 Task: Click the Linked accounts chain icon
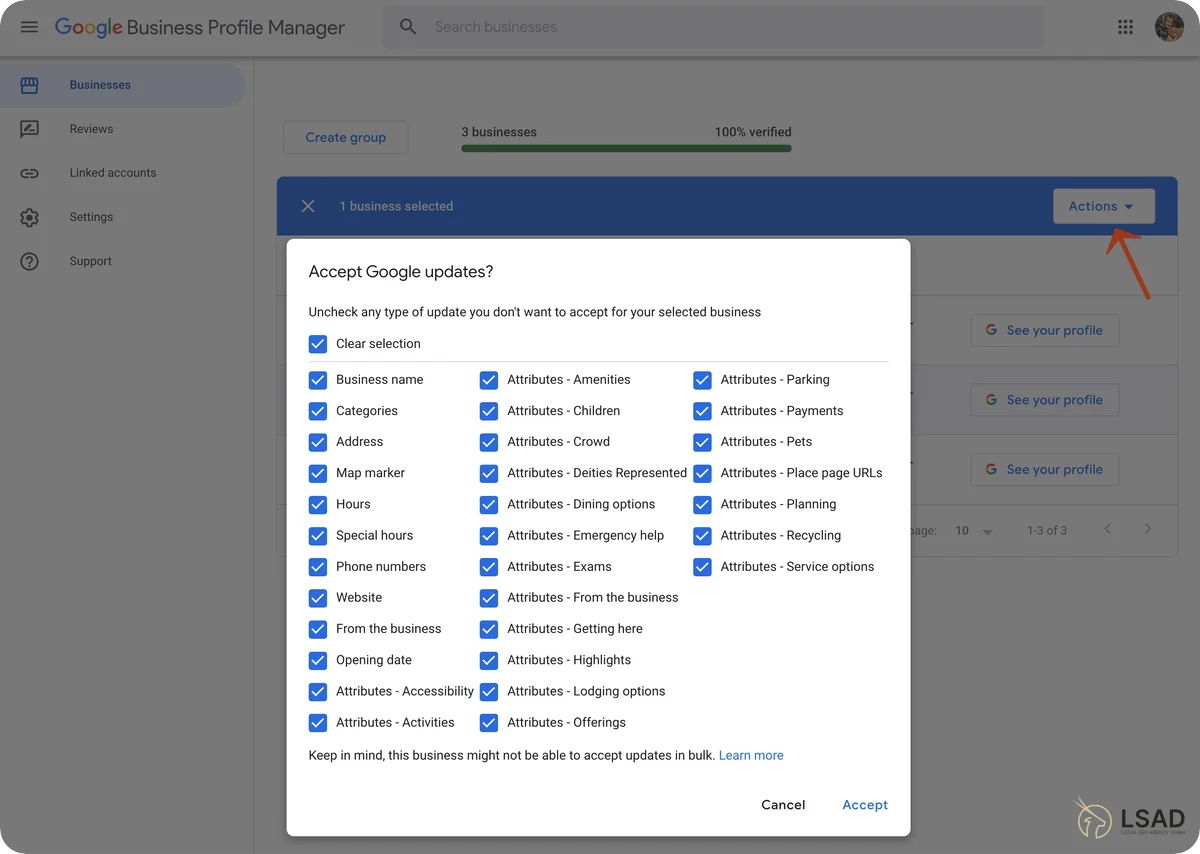click(29, 173)
